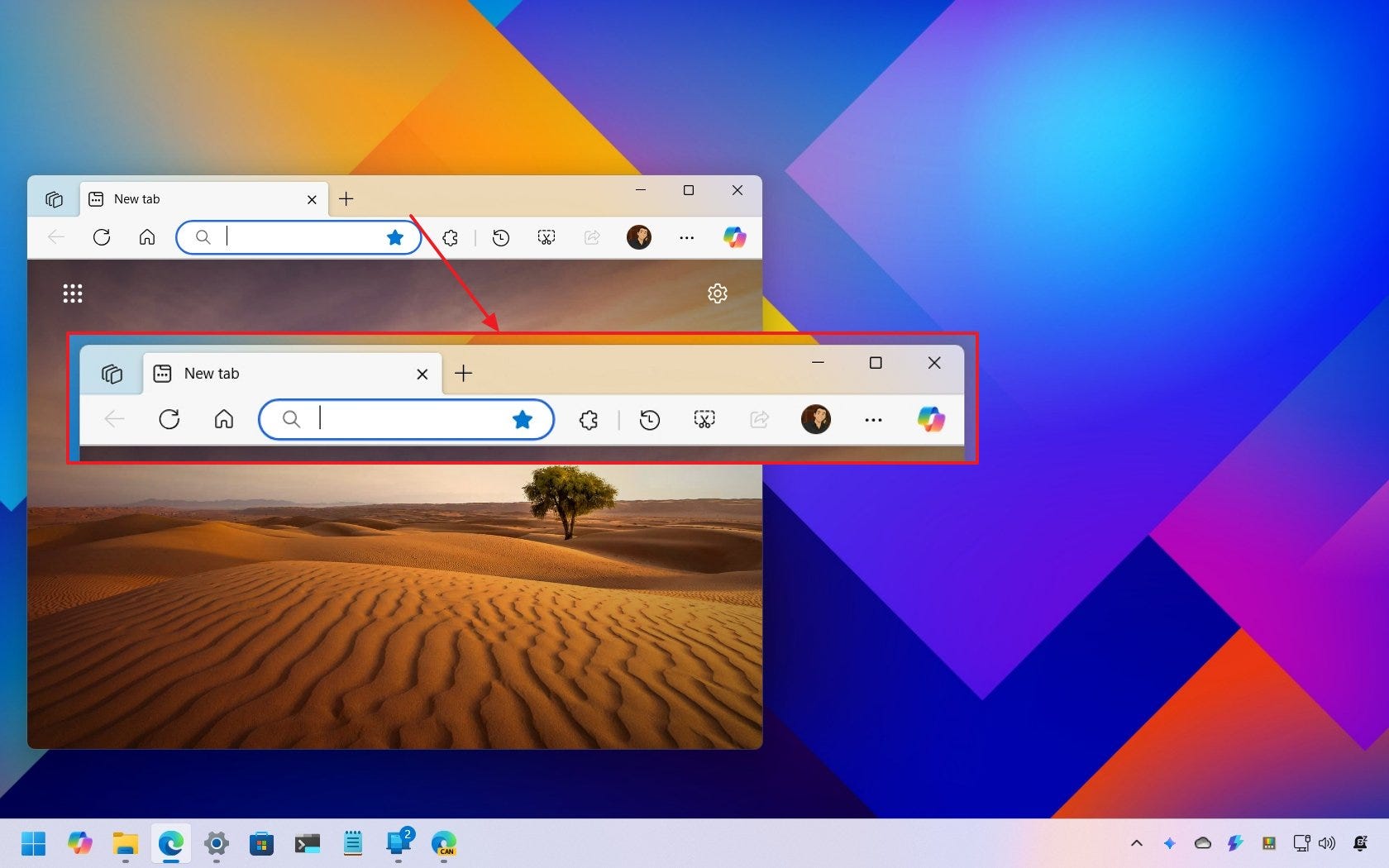Open volume control in the system tray
The height and width of the screenshot is (868, 1389).
pos(1327,843)
